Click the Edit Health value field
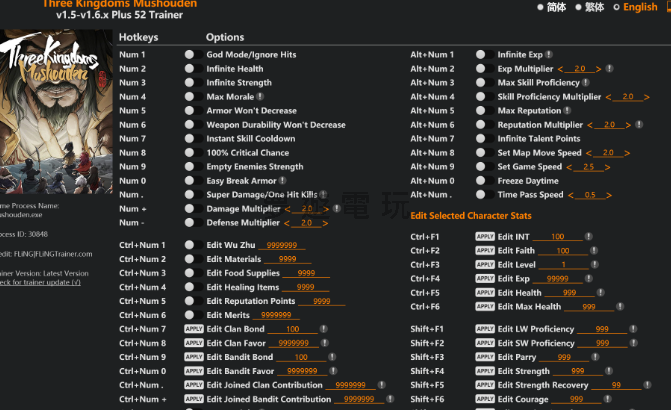The height and width of the screenshot is (410, 671). pos(570,293)
